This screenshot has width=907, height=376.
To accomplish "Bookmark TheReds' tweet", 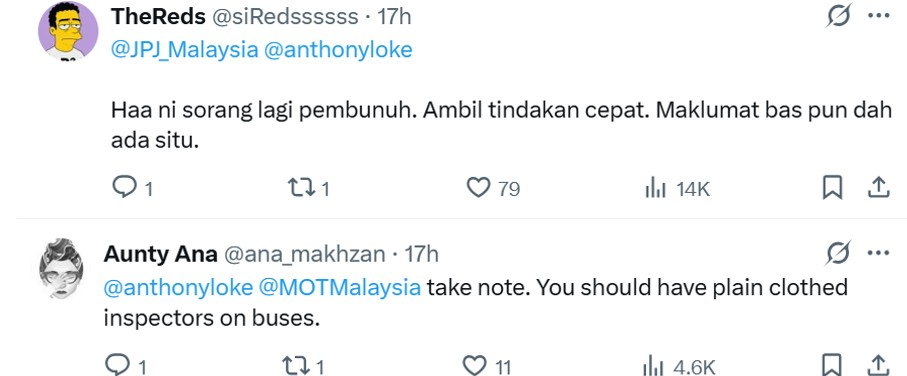I will tap(832, 187).
